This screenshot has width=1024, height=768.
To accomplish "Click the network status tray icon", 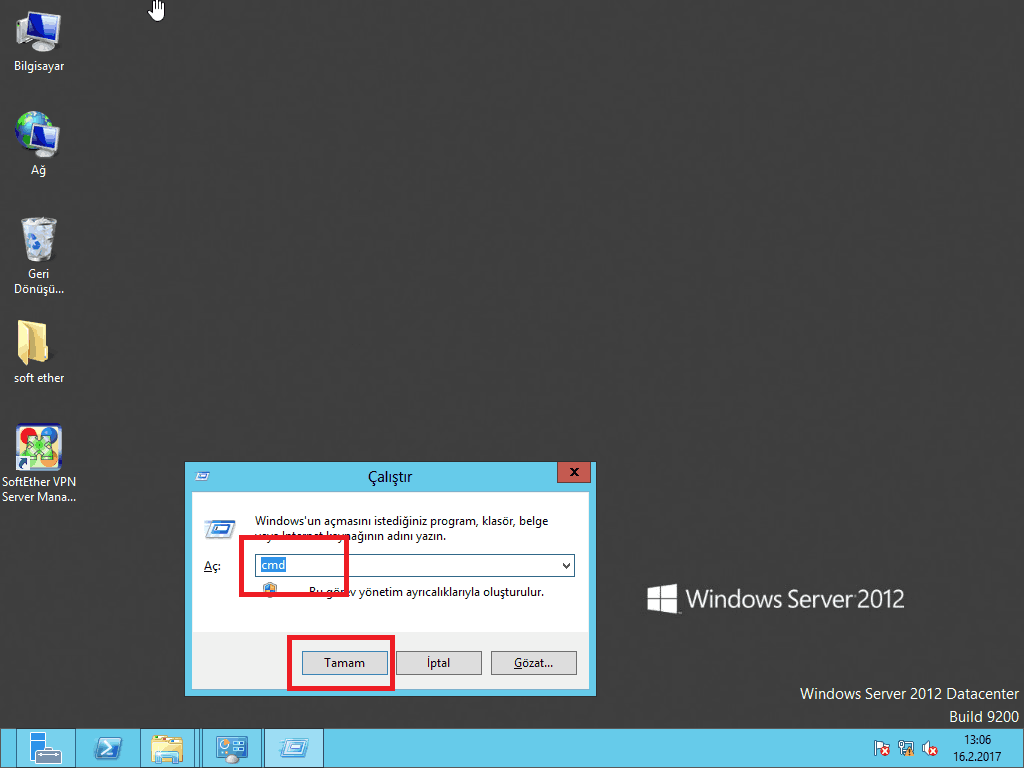I will pos(906,748).
